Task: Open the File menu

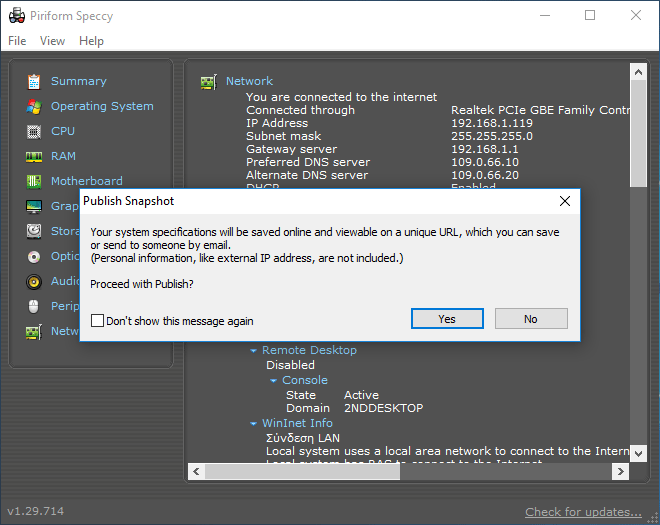Action: pos(17,41)
